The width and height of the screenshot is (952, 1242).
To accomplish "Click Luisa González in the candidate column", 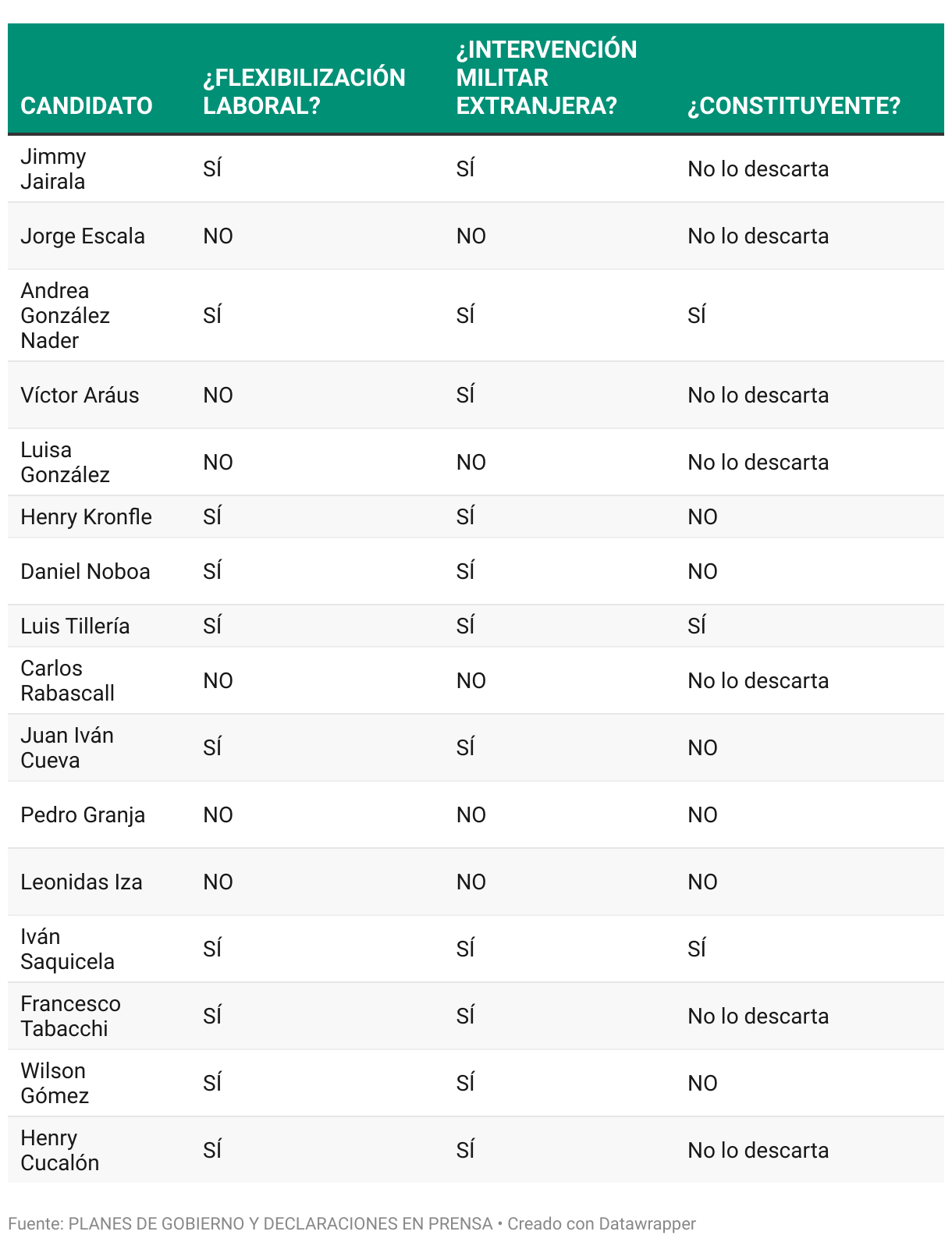I will click(x=65, y=462).
